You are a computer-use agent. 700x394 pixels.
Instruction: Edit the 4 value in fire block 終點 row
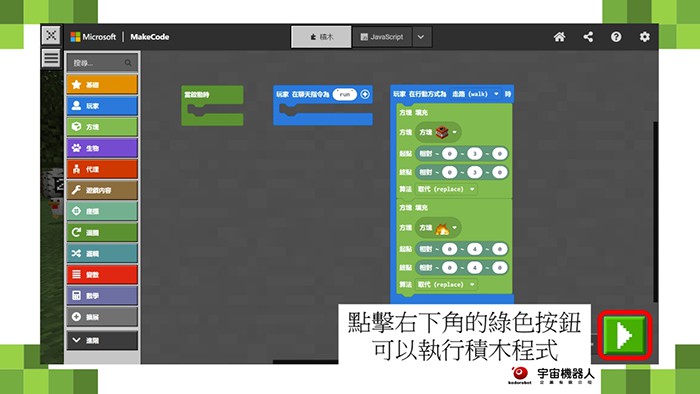(475, 268)
